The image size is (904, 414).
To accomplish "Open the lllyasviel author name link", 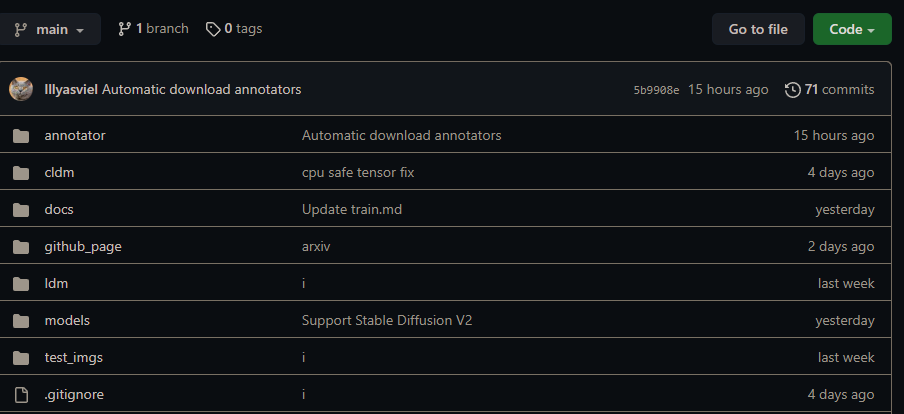I will [x=71, y=89].
